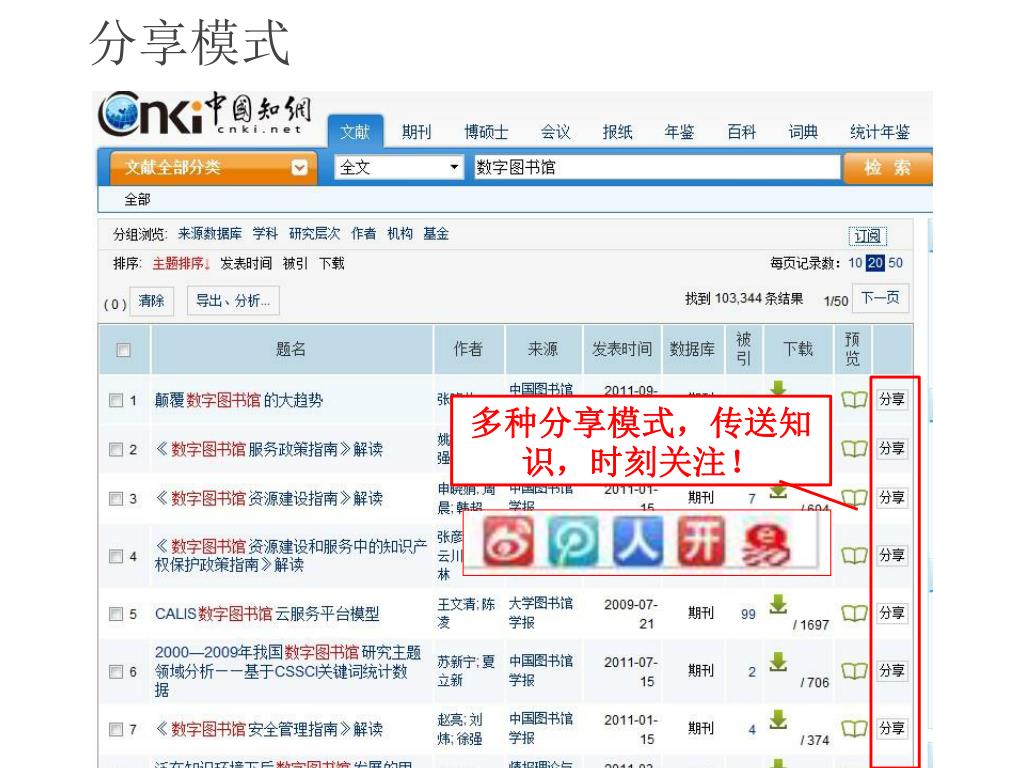1024x768 pixels.
Task: Open the 全文 search field dropdown
Action: click(399, 168)
